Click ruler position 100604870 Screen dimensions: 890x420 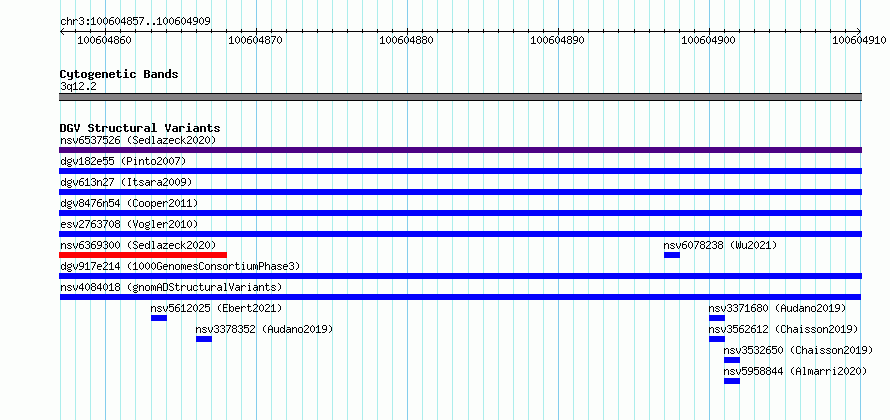click(x=255, y=40)
